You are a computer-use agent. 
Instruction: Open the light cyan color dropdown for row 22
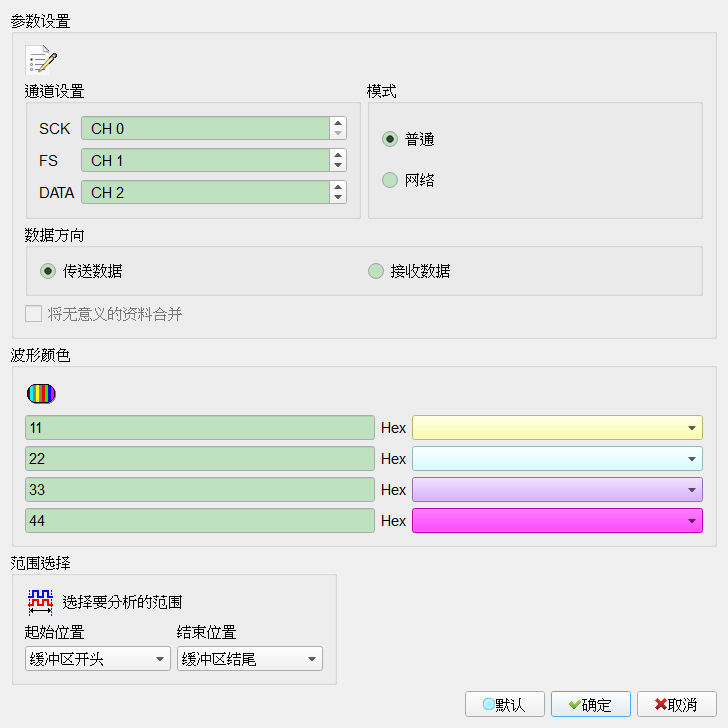(557, 459)
